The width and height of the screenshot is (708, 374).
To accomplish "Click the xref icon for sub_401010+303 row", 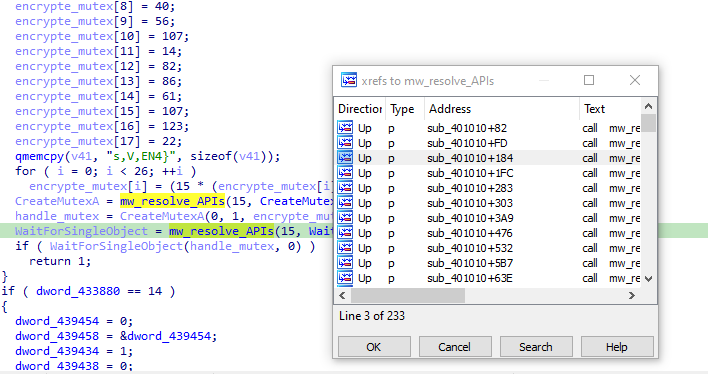I will click(345, 203).
